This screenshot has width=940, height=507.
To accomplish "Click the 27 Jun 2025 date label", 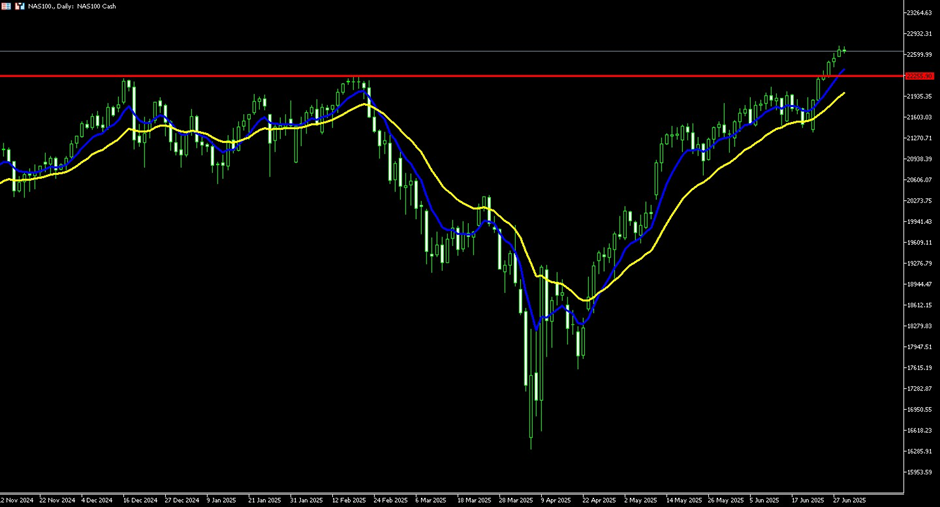I will [849, 499].
